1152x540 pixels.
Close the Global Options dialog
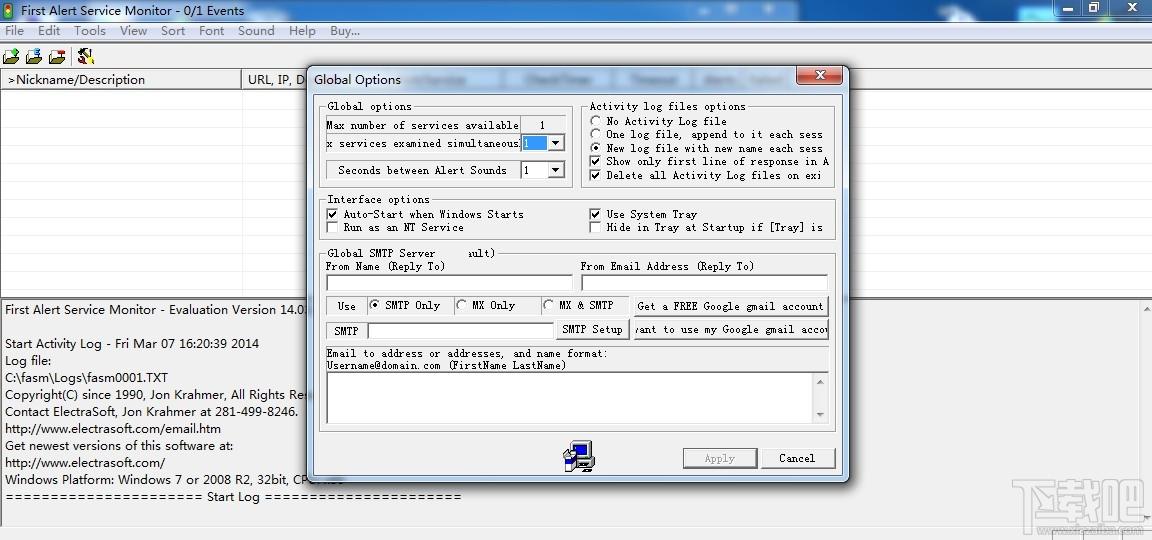pos(821,74)
